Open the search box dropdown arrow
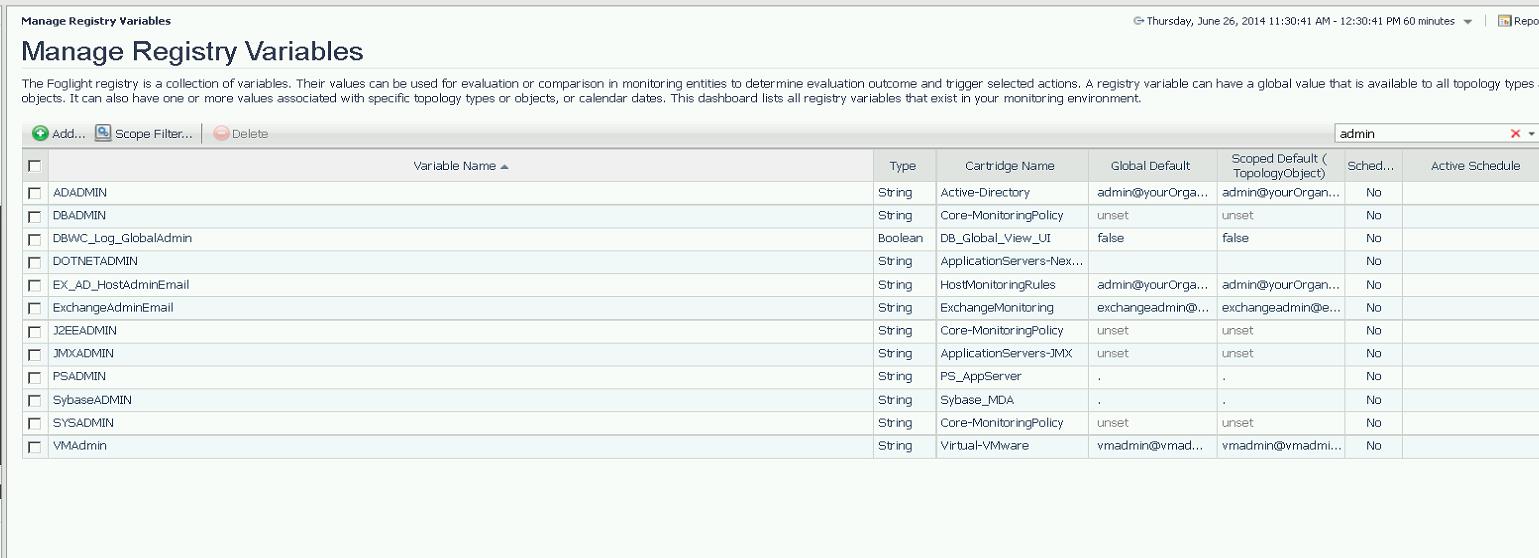Viewport: 1539px width, 558px height. (x=1531, y=134)
